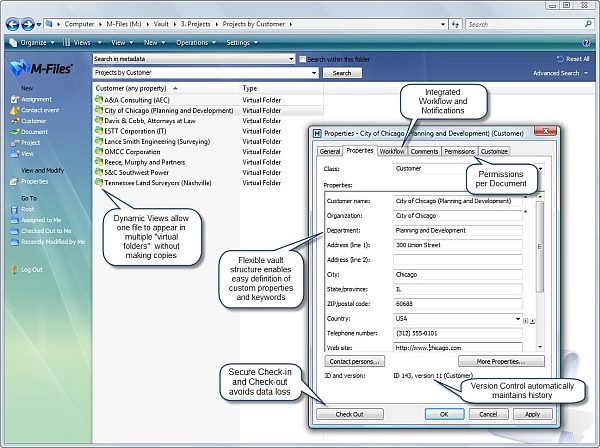Click the Contact persons... button
Viewport: 600px width, 448px height.
point(354,362)
